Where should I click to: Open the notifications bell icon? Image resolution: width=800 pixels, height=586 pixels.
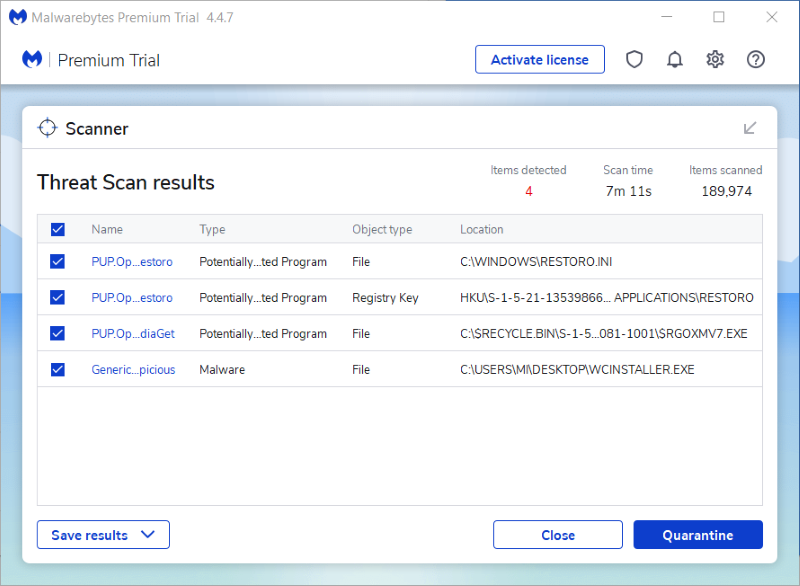675,60
